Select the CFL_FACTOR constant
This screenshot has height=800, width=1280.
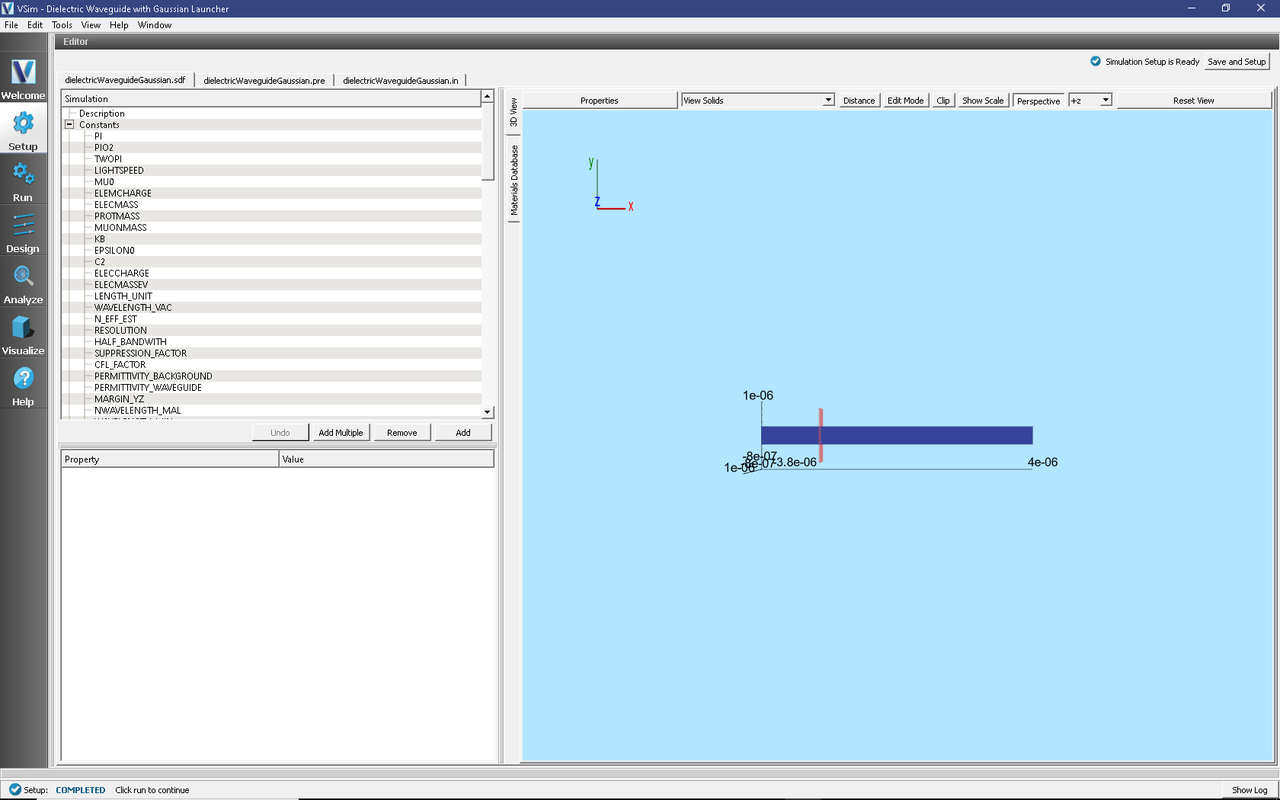coord(120,365)
